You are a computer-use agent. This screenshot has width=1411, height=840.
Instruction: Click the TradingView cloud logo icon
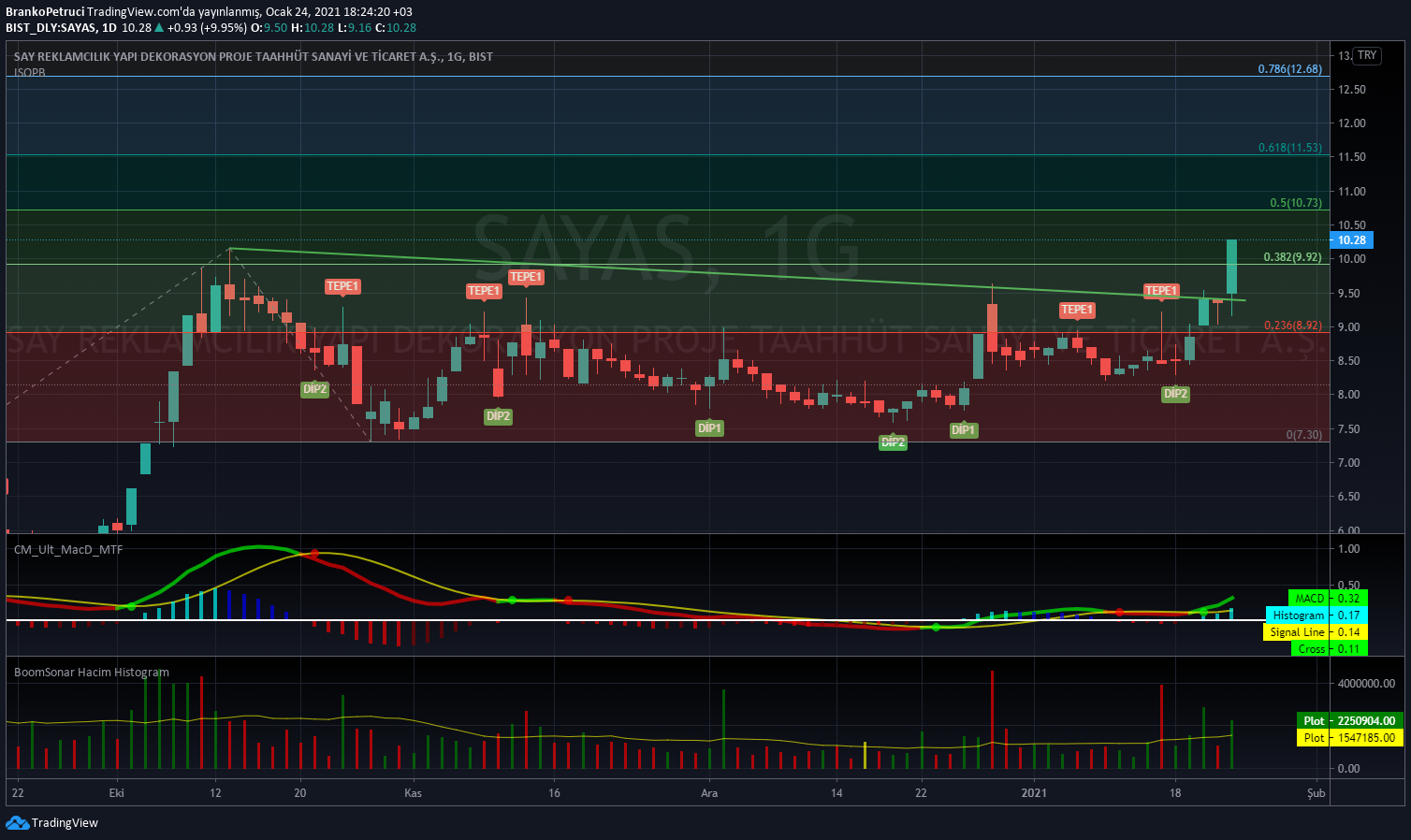(17, 822)
